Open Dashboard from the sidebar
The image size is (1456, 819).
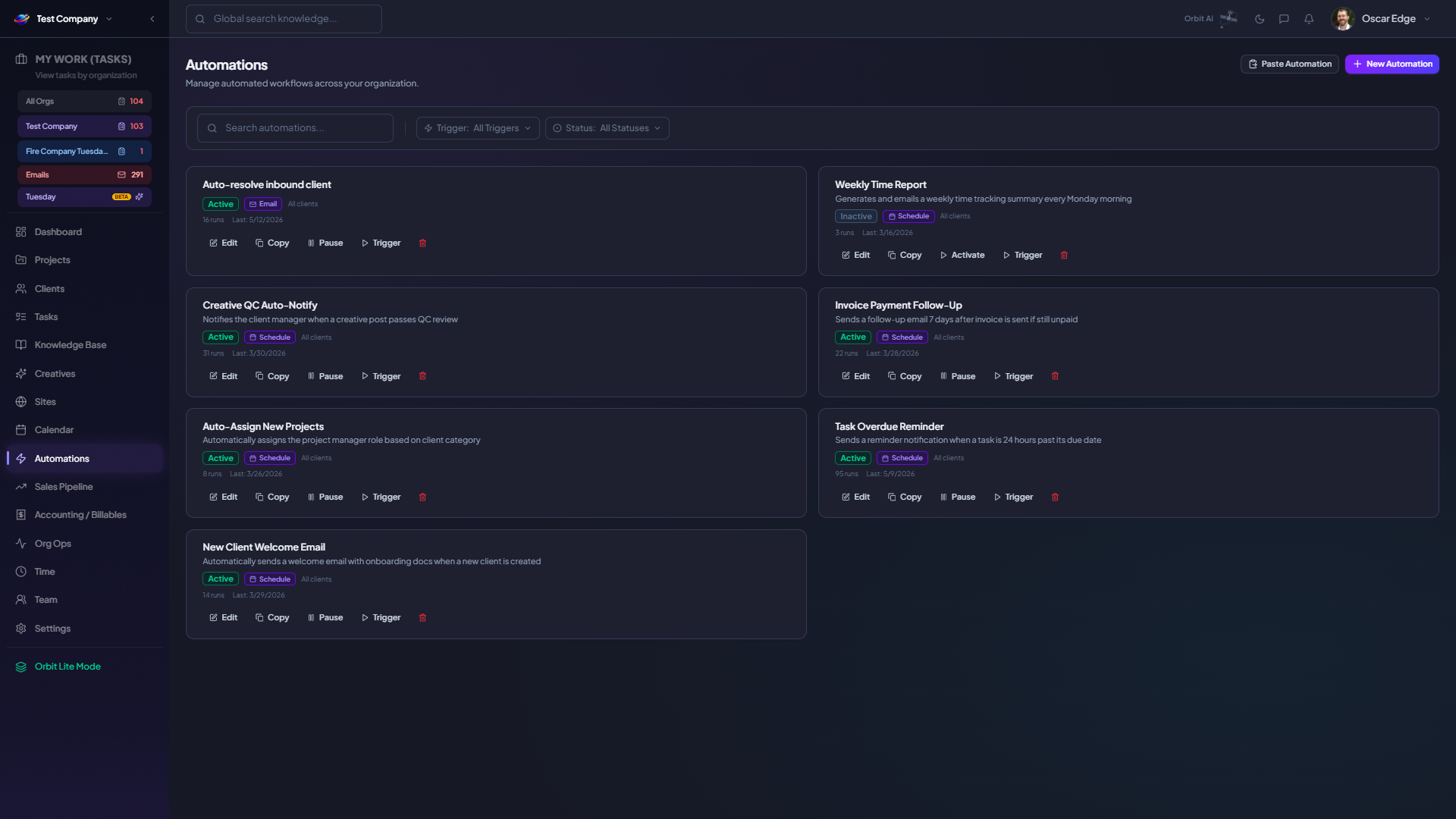pos(84,232)
